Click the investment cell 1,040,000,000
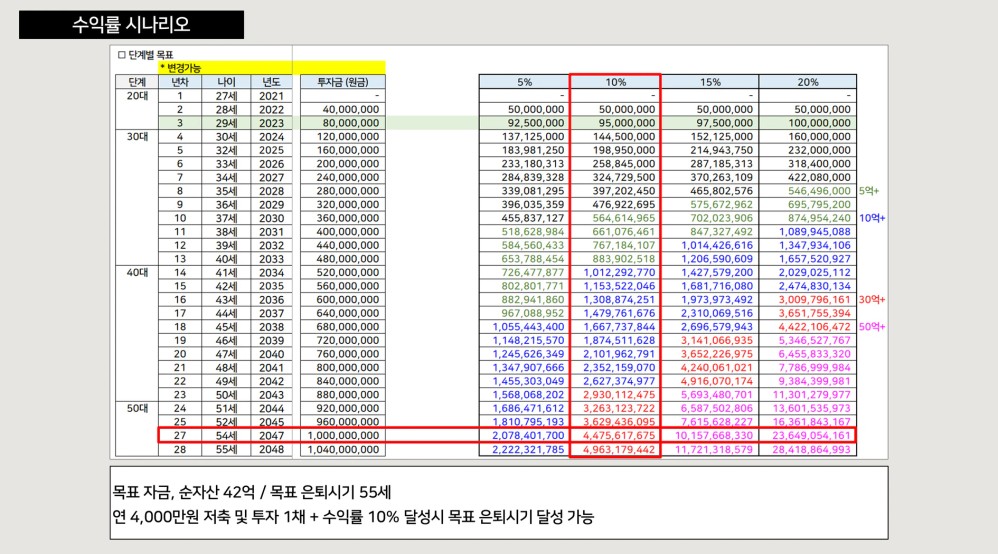This screenshot has height=554, width=998. tap(342, 450)
